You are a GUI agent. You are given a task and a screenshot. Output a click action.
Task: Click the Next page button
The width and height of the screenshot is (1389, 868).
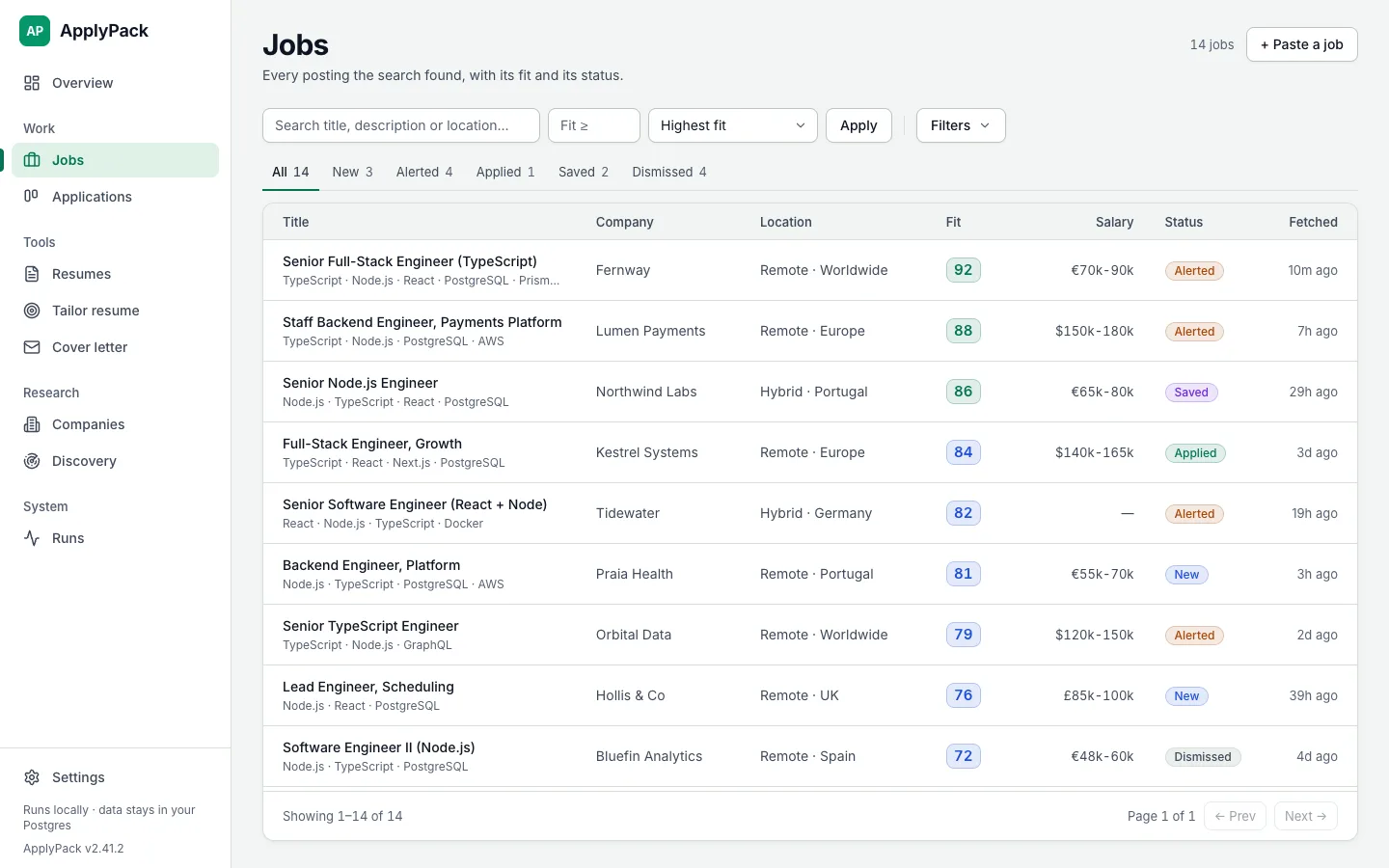coord(1306,816)
